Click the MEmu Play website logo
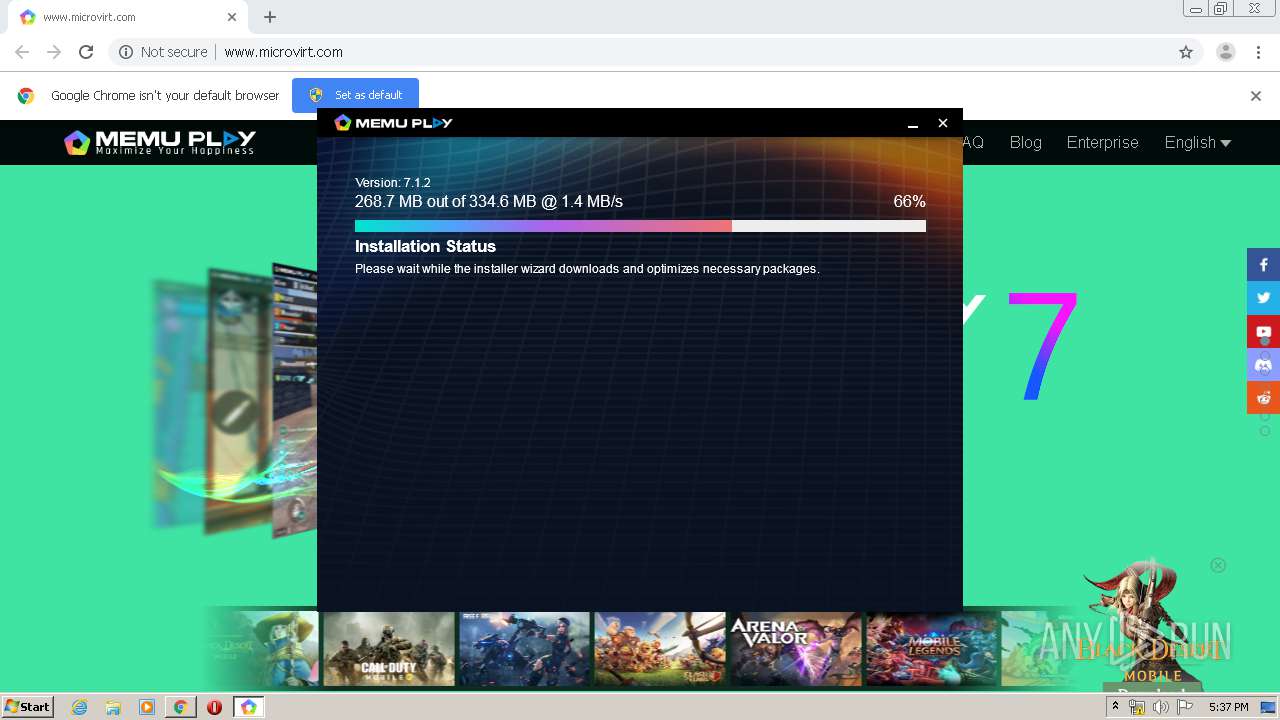The image size is (1280, 720). (x=160, y=143)
